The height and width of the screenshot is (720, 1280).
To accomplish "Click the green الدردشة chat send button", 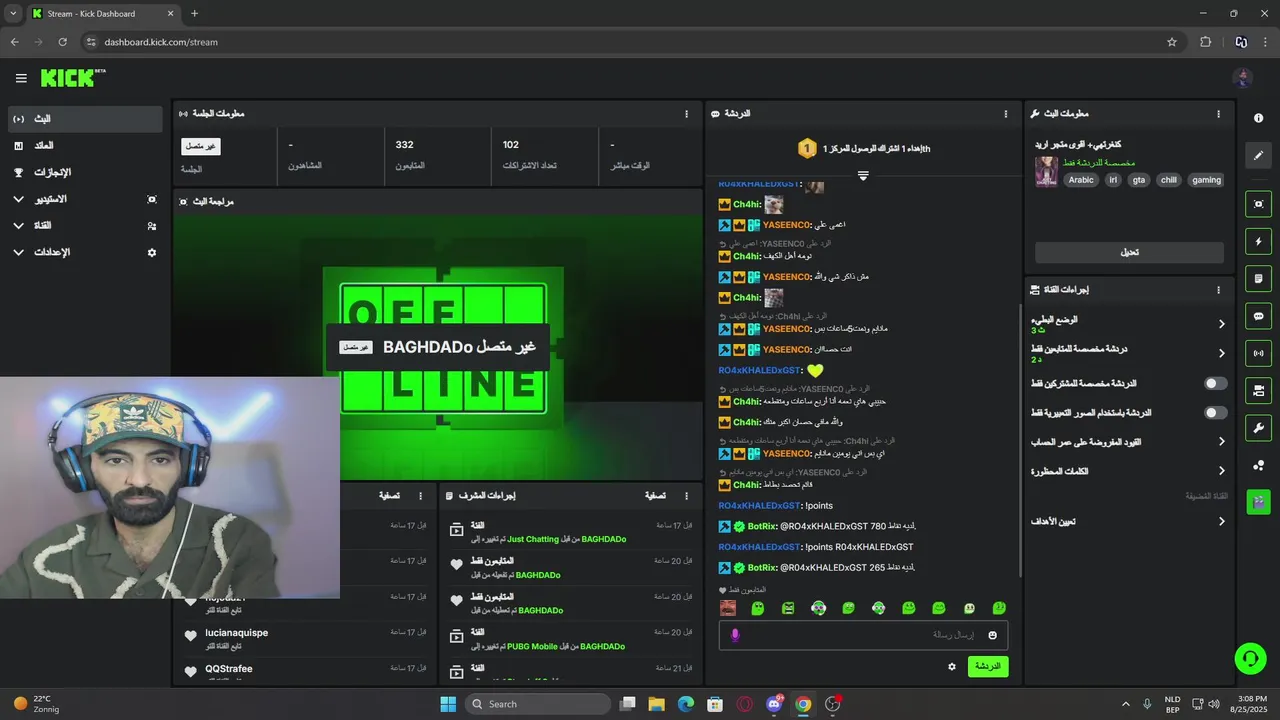I will [x=988, y=666].
